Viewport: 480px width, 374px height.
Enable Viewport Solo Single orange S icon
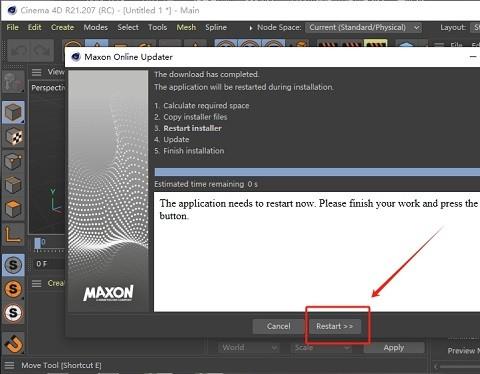pos(13,289)
